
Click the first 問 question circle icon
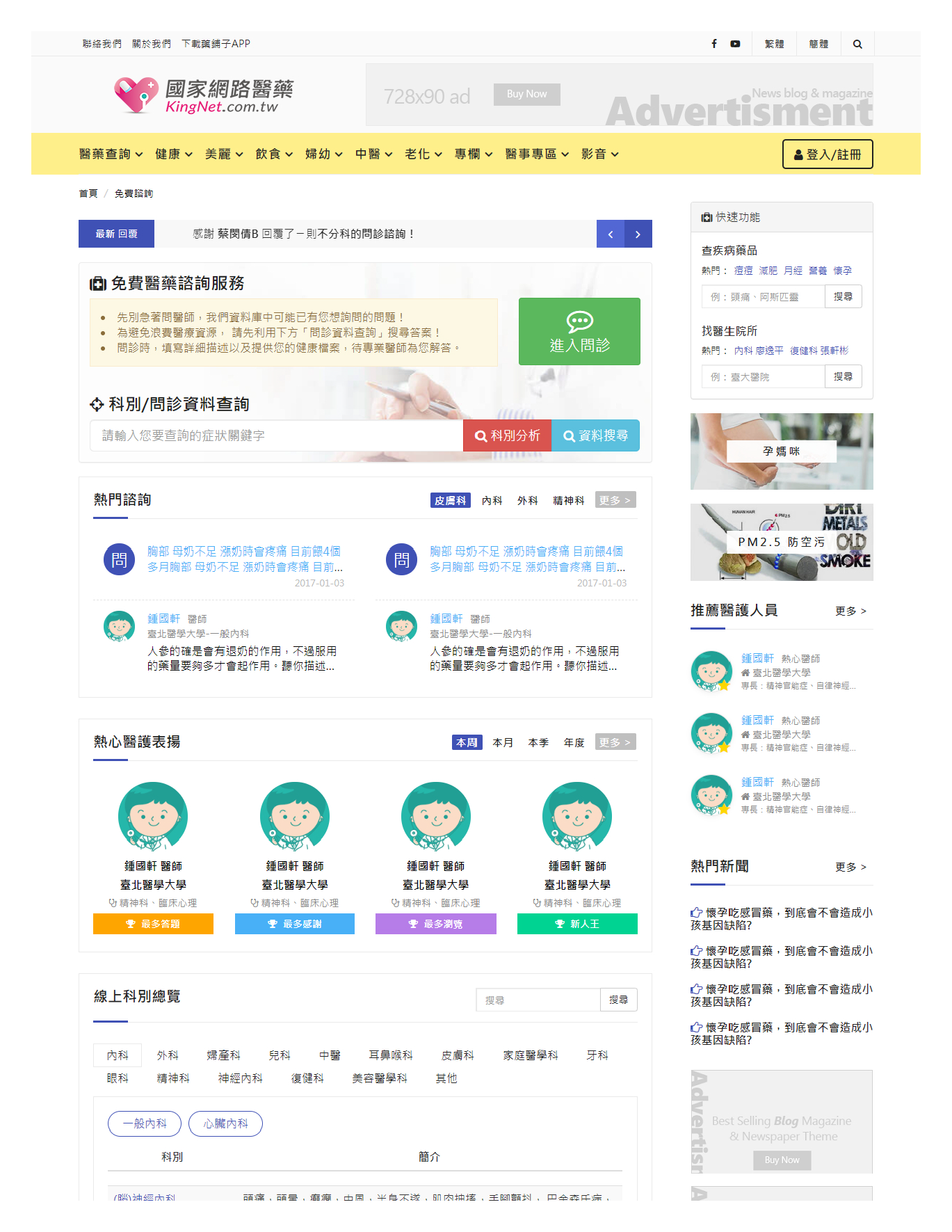(x=119, y=560)
